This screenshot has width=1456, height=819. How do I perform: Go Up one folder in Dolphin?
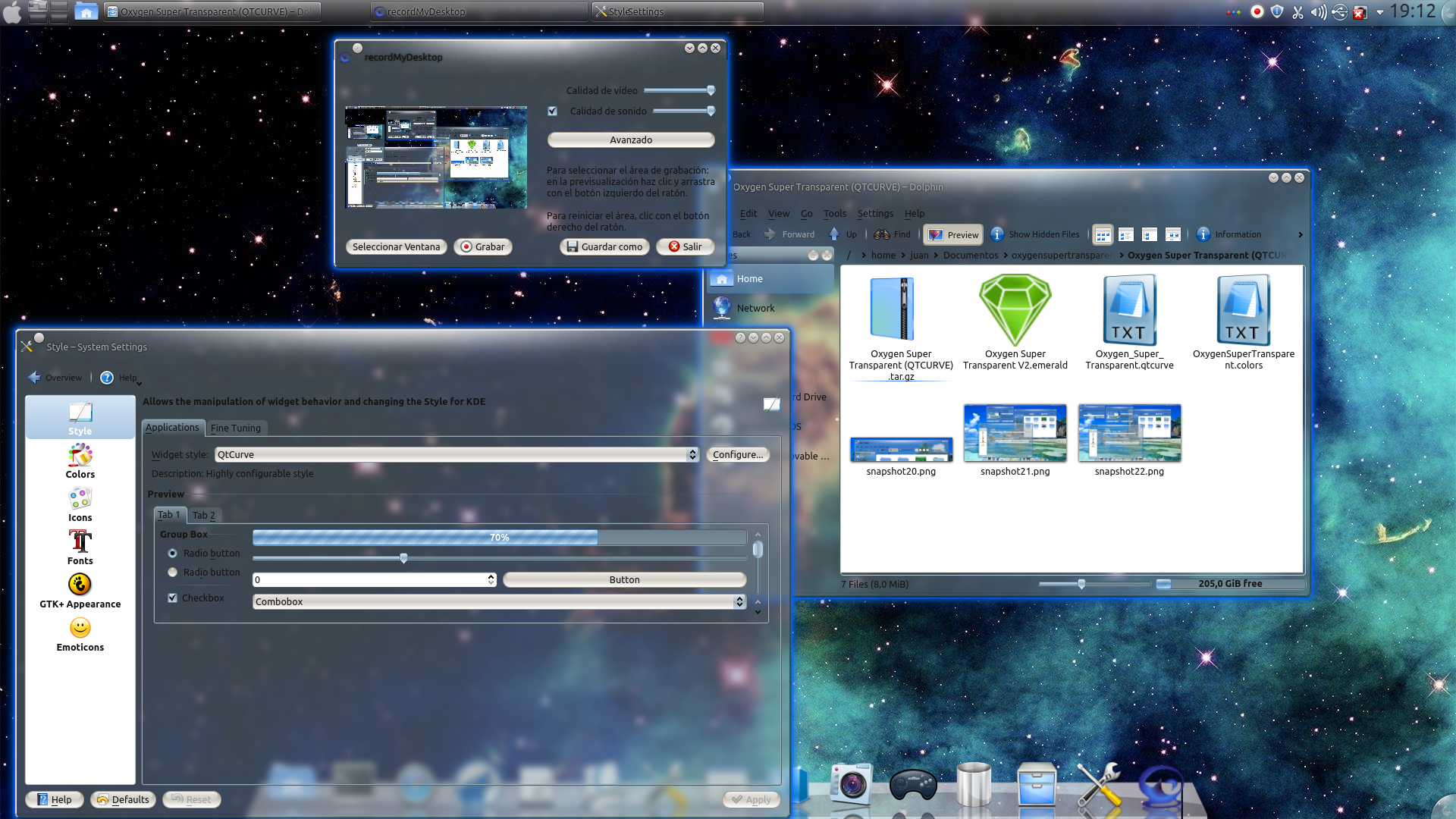[x=843, y=234]
